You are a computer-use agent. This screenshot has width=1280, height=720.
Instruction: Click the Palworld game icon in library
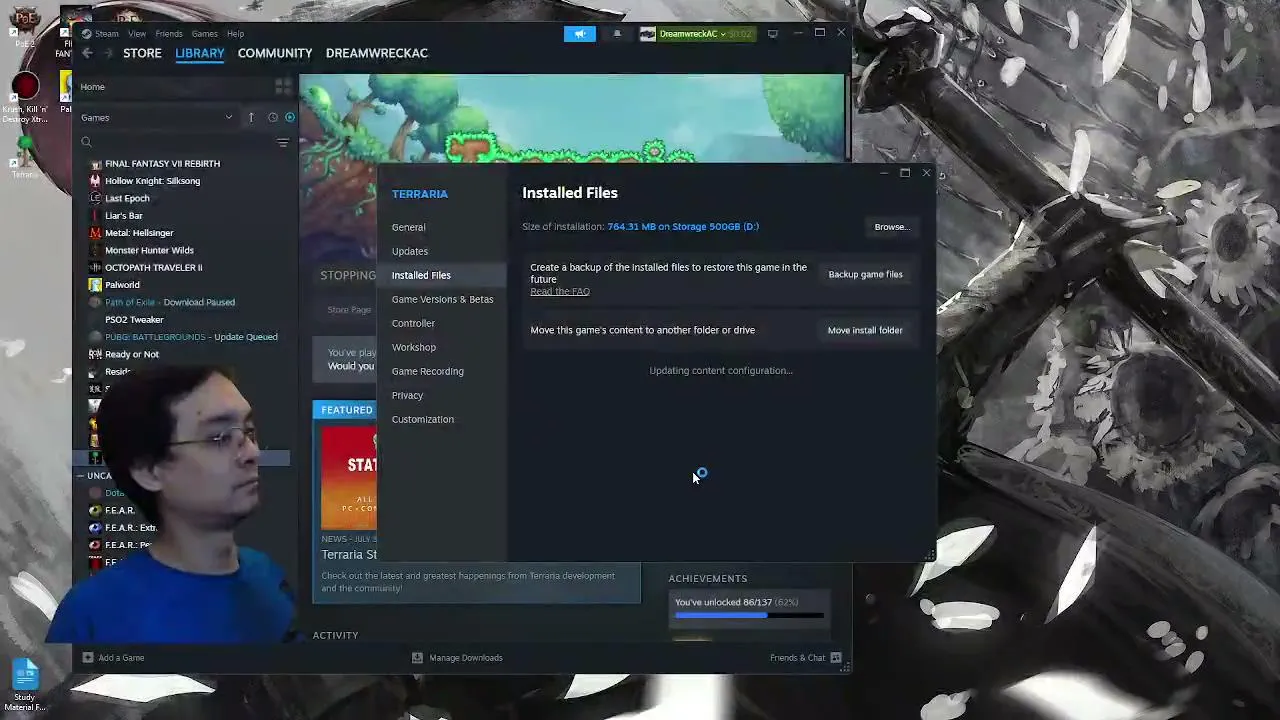pyautogui.click(x=95, y=285)
